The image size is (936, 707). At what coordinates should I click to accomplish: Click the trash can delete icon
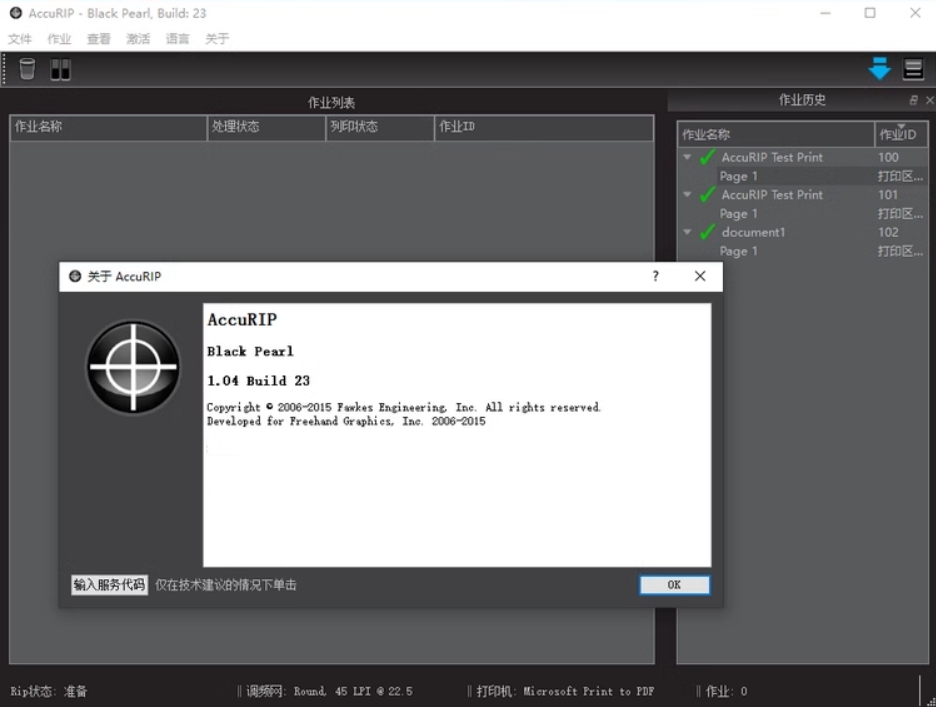(27, 69)
